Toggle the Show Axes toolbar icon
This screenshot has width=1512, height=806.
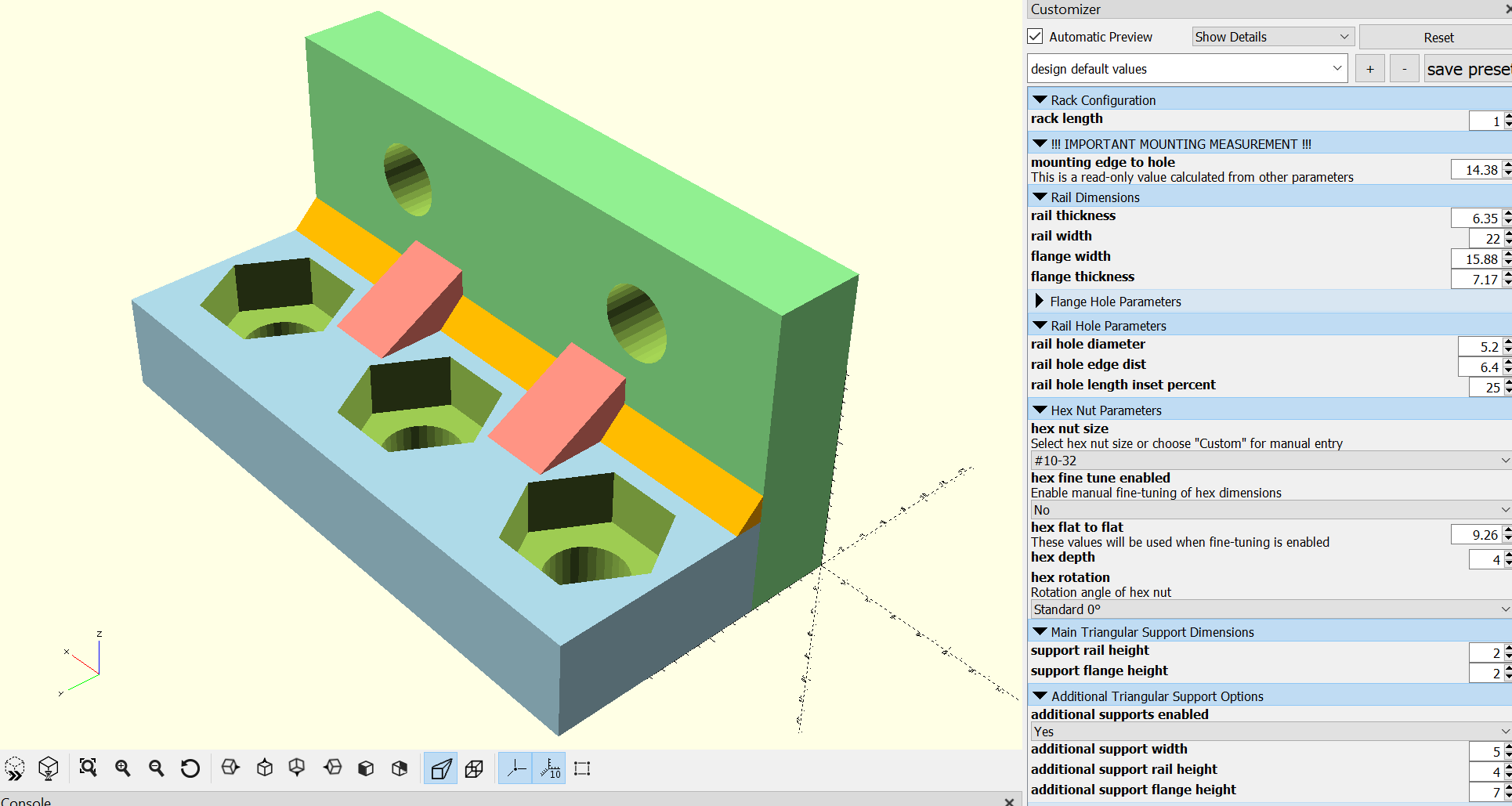(x=515, y=768)
